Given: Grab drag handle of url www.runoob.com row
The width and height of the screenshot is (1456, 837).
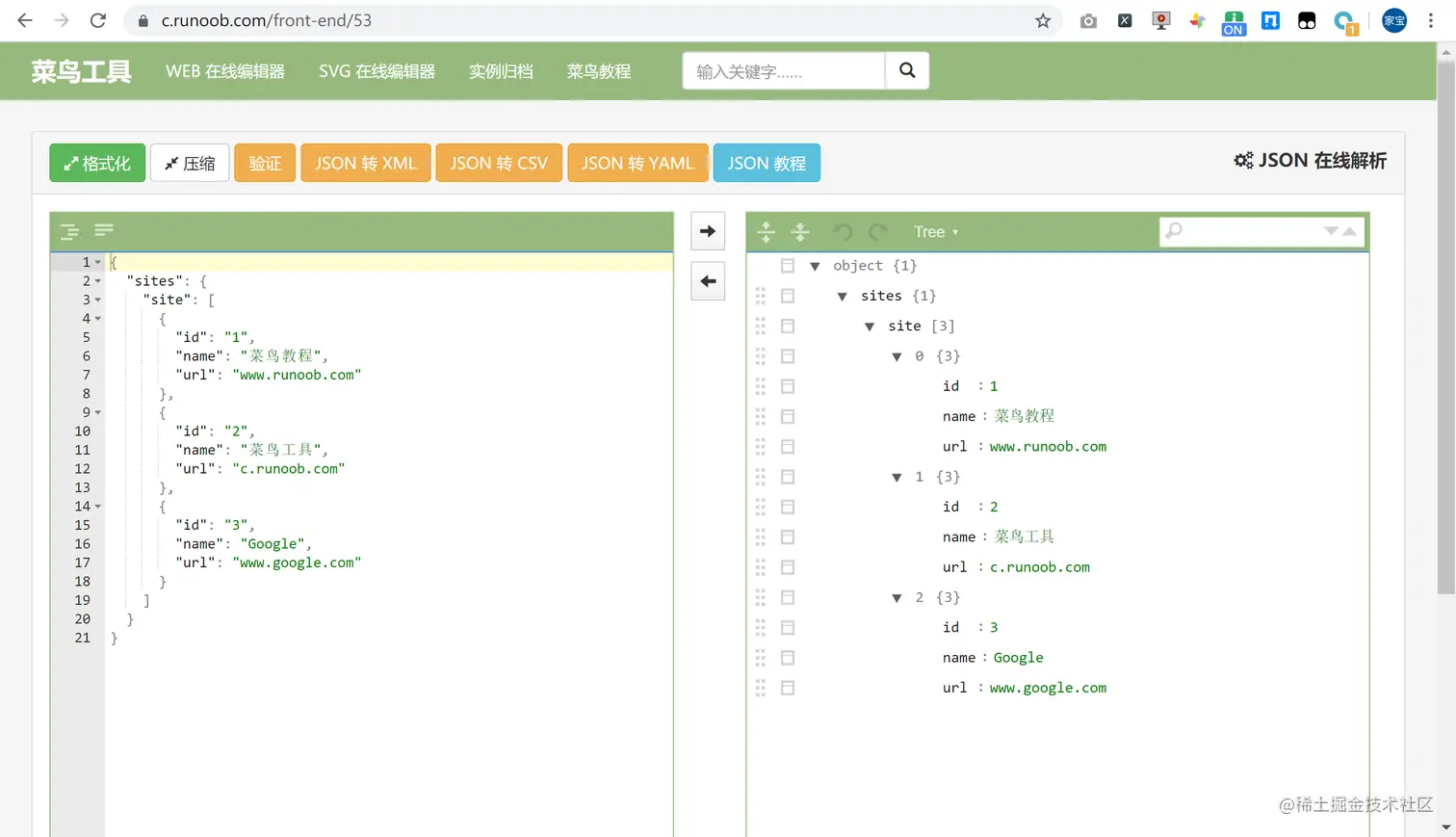Looking at the screenshot, I should 761,447.
